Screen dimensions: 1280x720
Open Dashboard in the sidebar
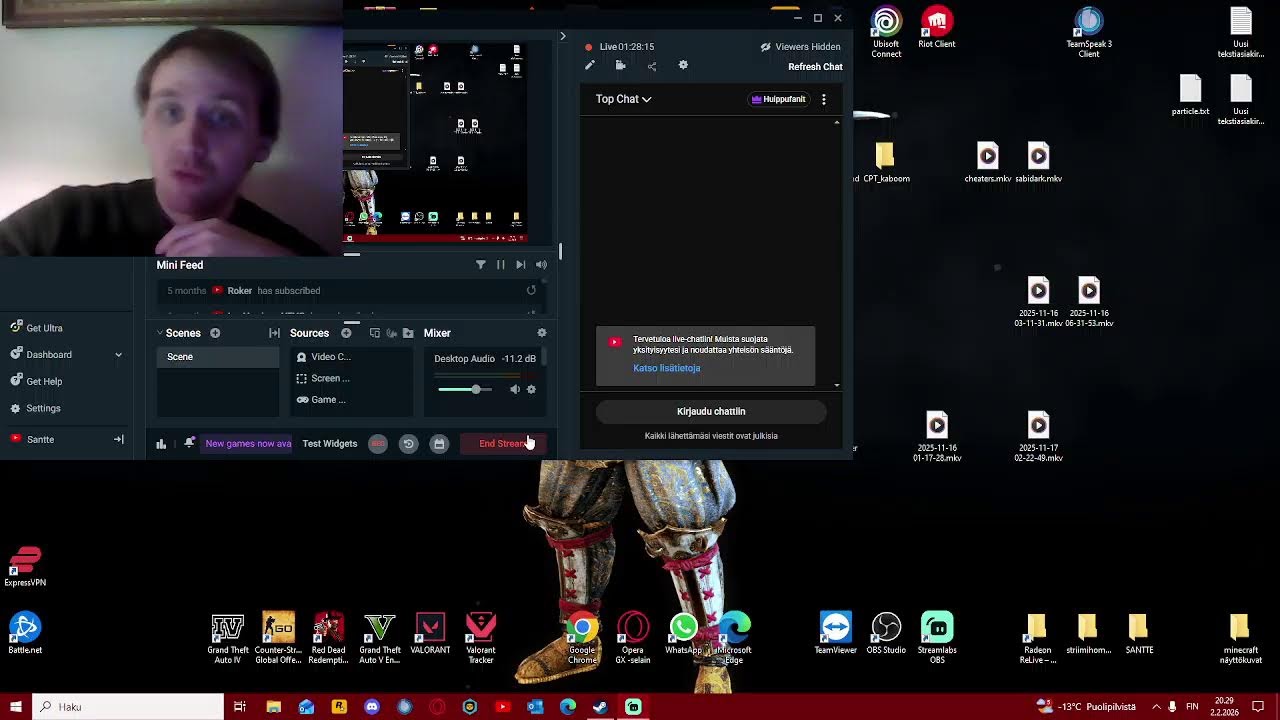pos(41,355)
